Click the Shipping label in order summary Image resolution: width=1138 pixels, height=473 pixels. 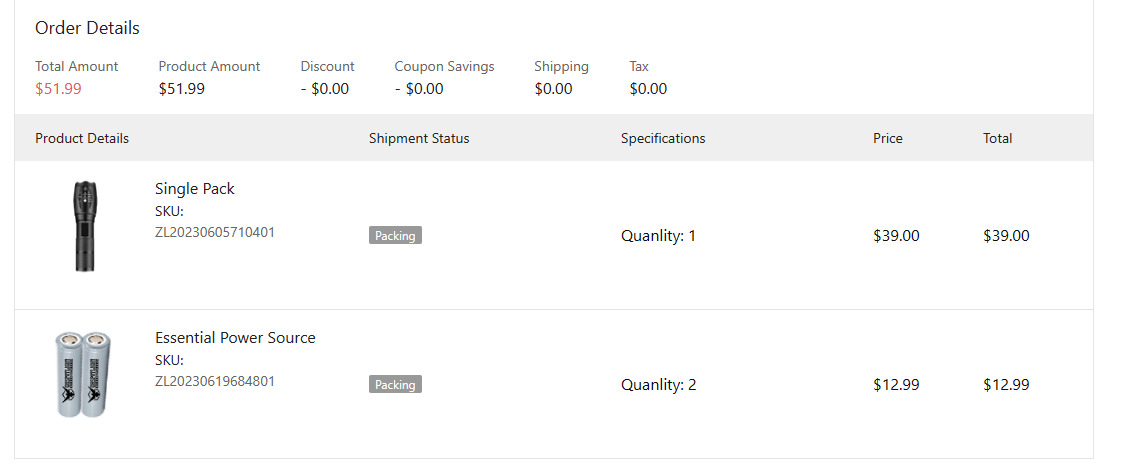[x=562, y=67]
